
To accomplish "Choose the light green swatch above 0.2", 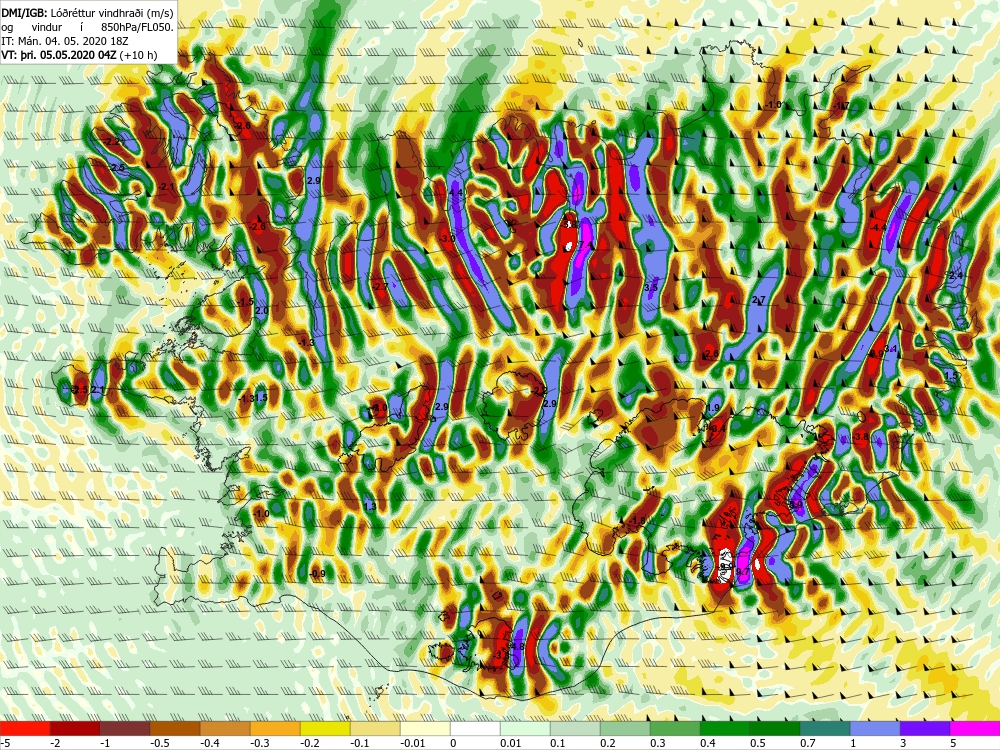I will (625, 728).
